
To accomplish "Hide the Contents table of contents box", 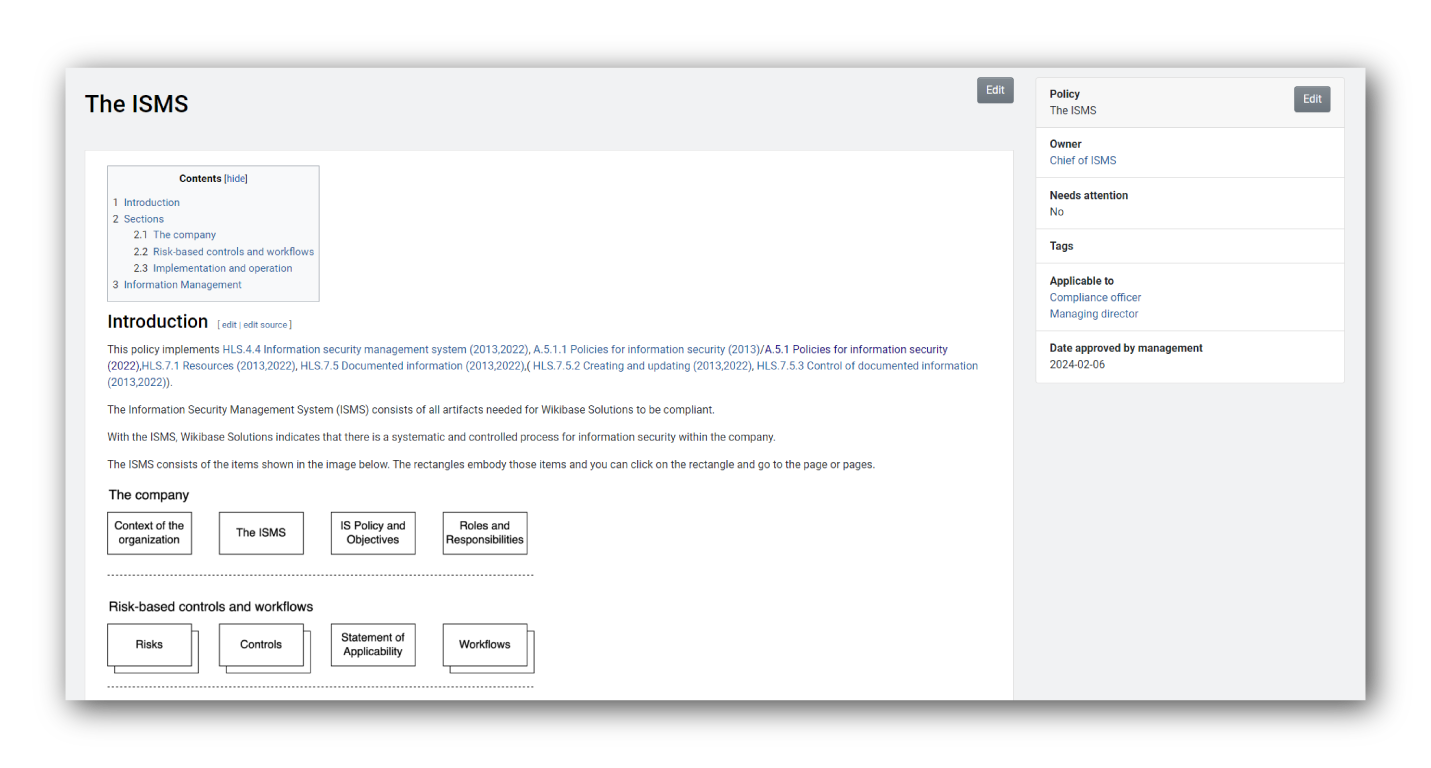I will (x=236, y=178).
